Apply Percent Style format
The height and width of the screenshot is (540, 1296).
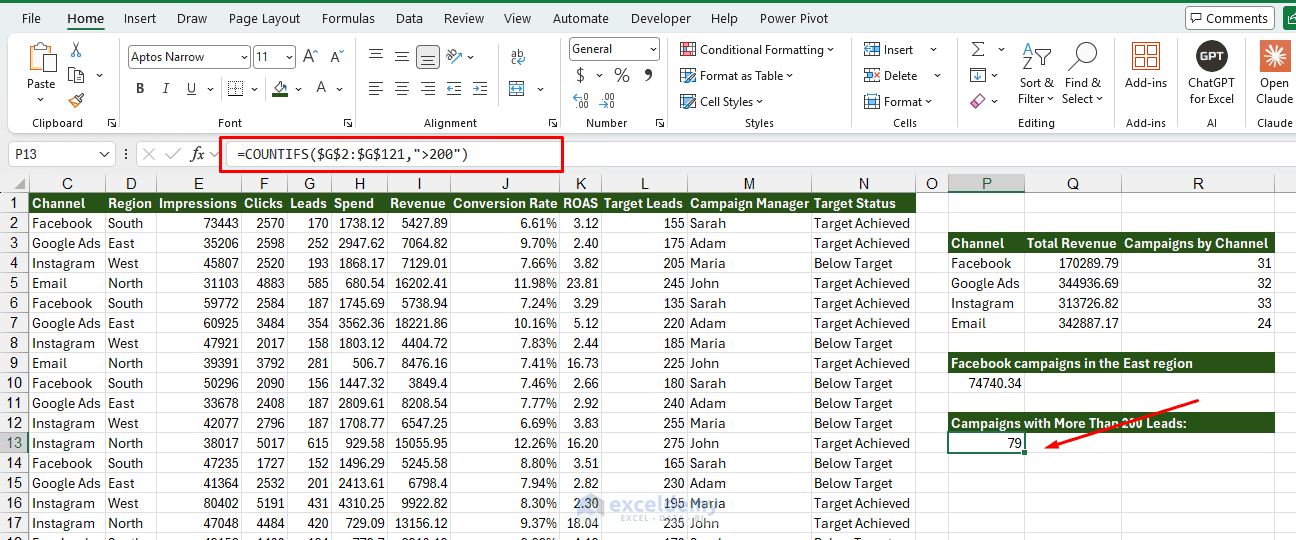coord(622,75)
